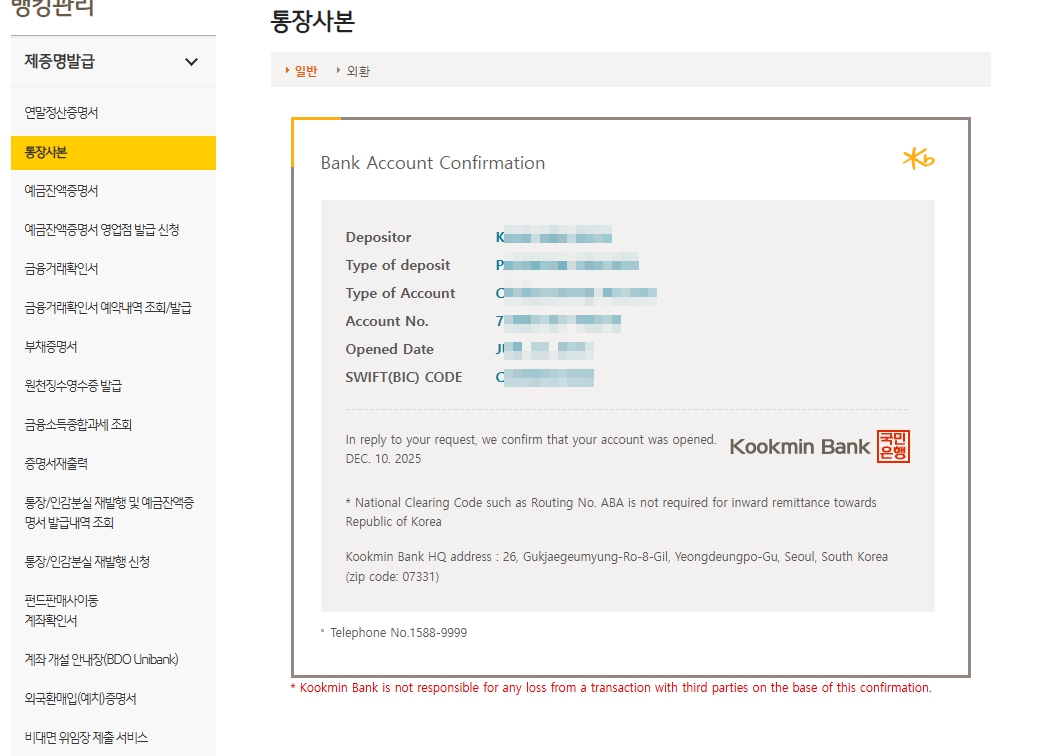Click the Type of Account label
1039x756 pixels.
point(400,293)
